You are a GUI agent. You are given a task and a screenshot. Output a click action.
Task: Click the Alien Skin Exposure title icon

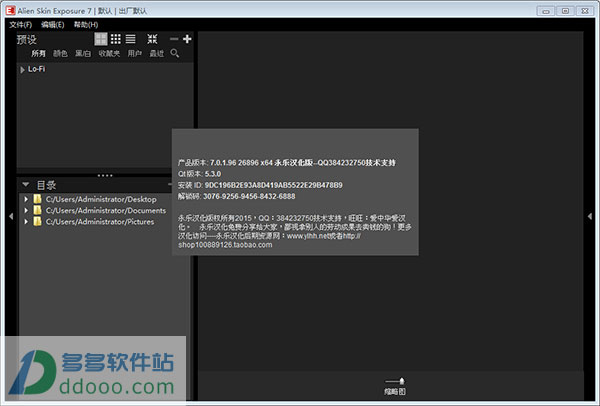[10, 11]
